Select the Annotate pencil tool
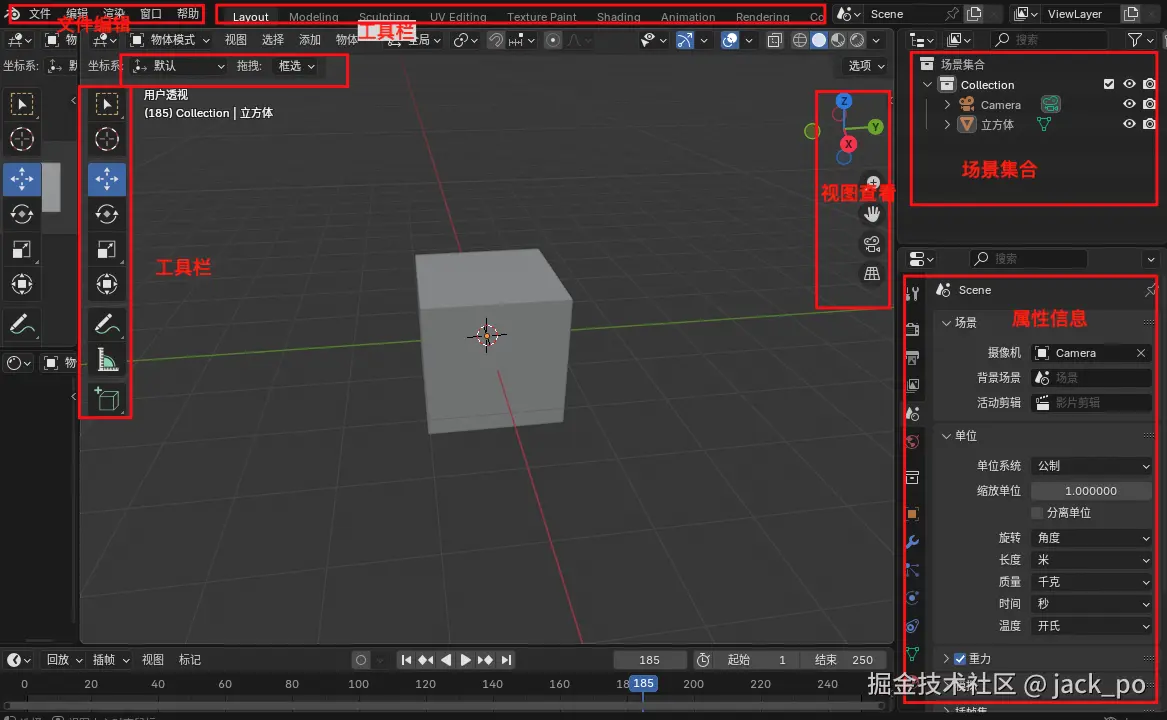The width and height of the screenshot is (1167, 720). pyautogui.click(x=107, y=323)
